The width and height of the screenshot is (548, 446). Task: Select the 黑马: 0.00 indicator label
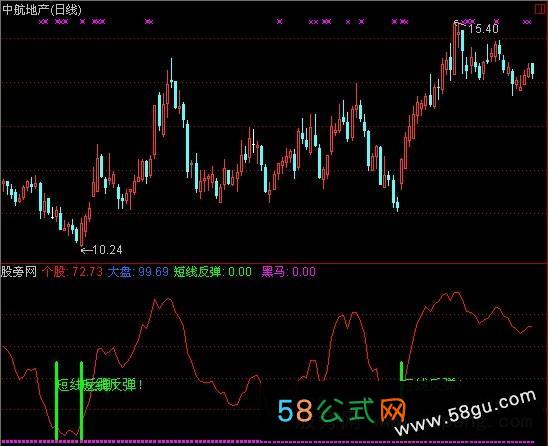289,272
